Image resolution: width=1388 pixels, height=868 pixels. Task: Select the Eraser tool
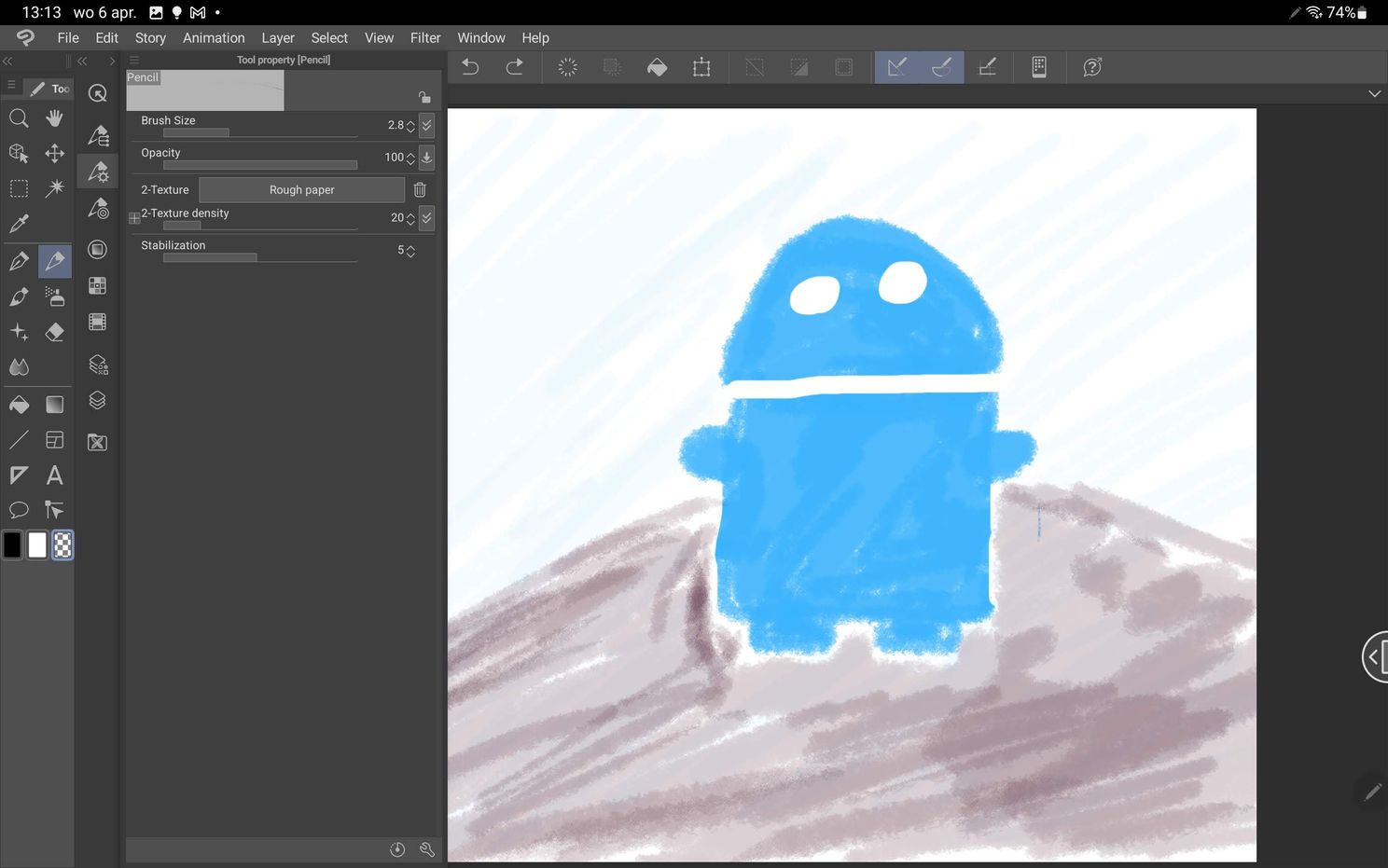[x=55, y=332]
